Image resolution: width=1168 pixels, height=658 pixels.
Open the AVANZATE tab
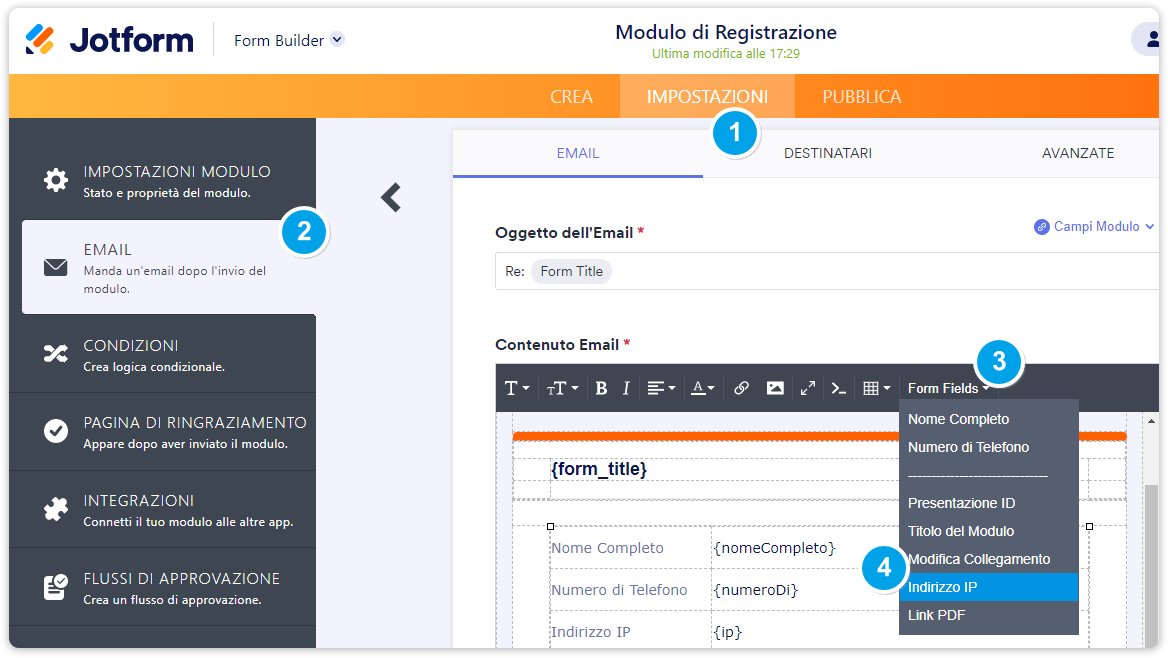pyautogui.click(x=1078, y=154)
